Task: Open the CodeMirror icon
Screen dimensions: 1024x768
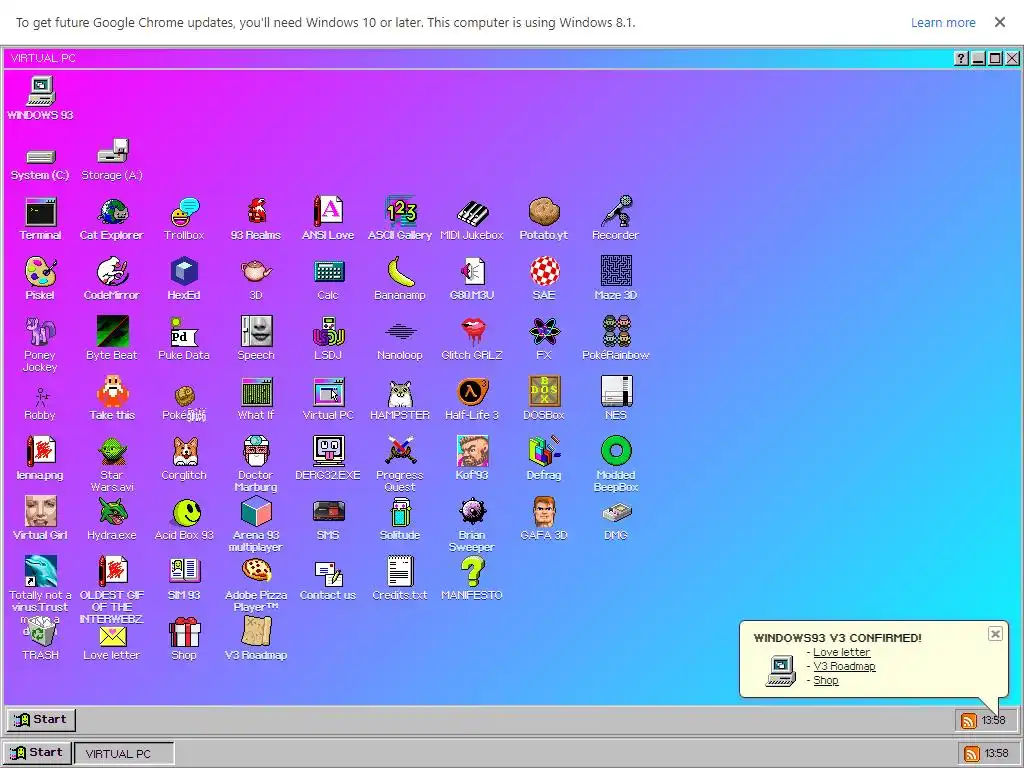Action: coord(112,279)
